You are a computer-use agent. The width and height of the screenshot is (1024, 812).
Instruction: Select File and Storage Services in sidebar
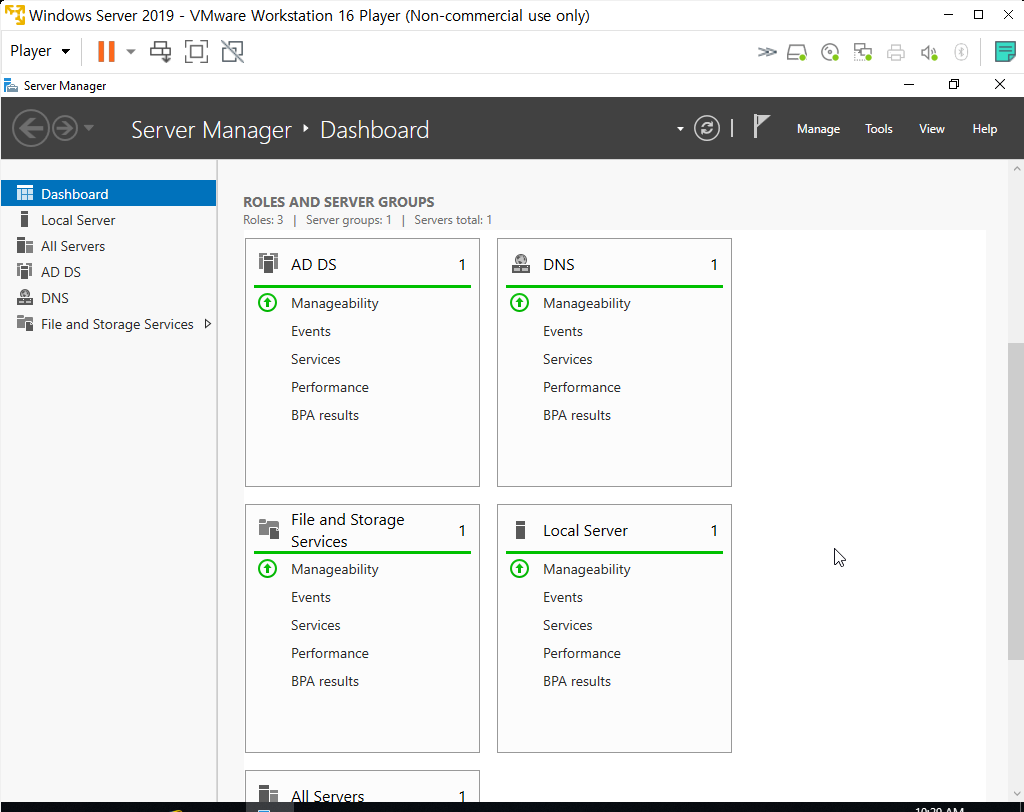[108, 324]
